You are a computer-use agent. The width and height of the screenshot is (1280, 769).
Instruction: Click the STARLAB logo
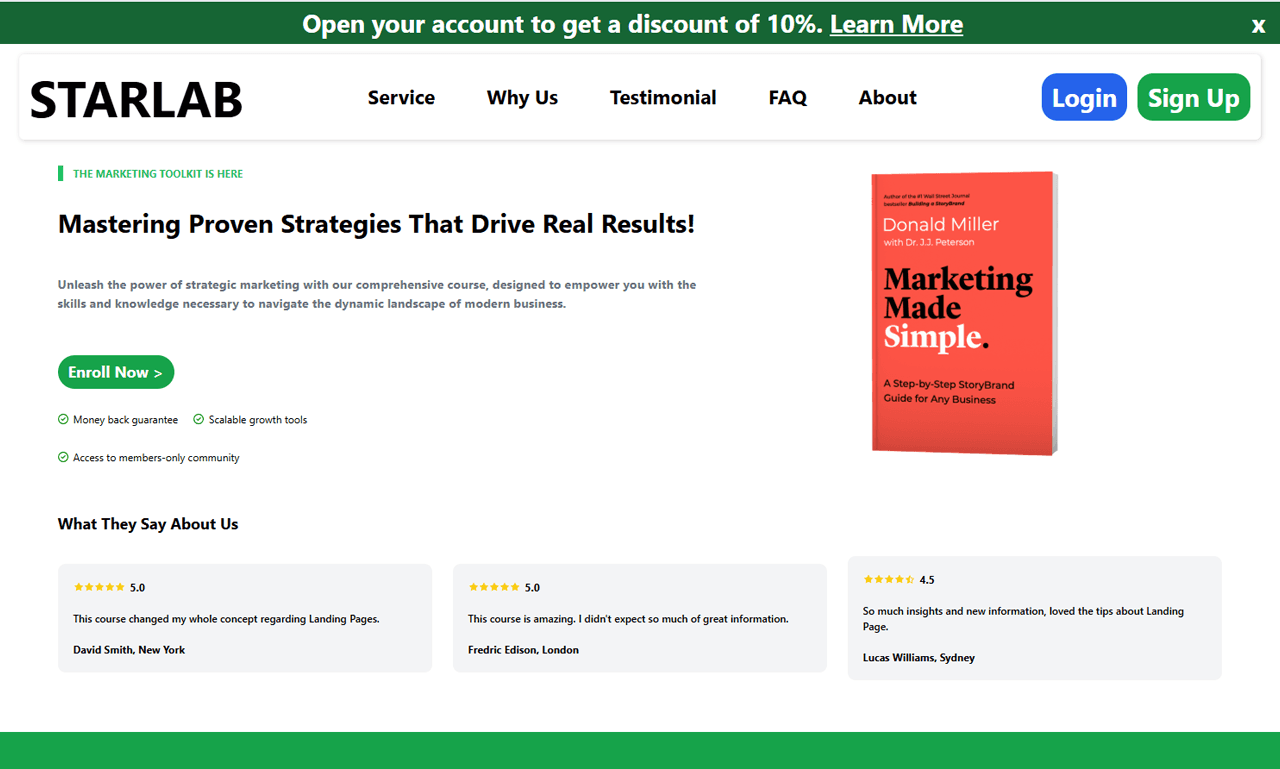pyautogui.click(x=136, y=99)
